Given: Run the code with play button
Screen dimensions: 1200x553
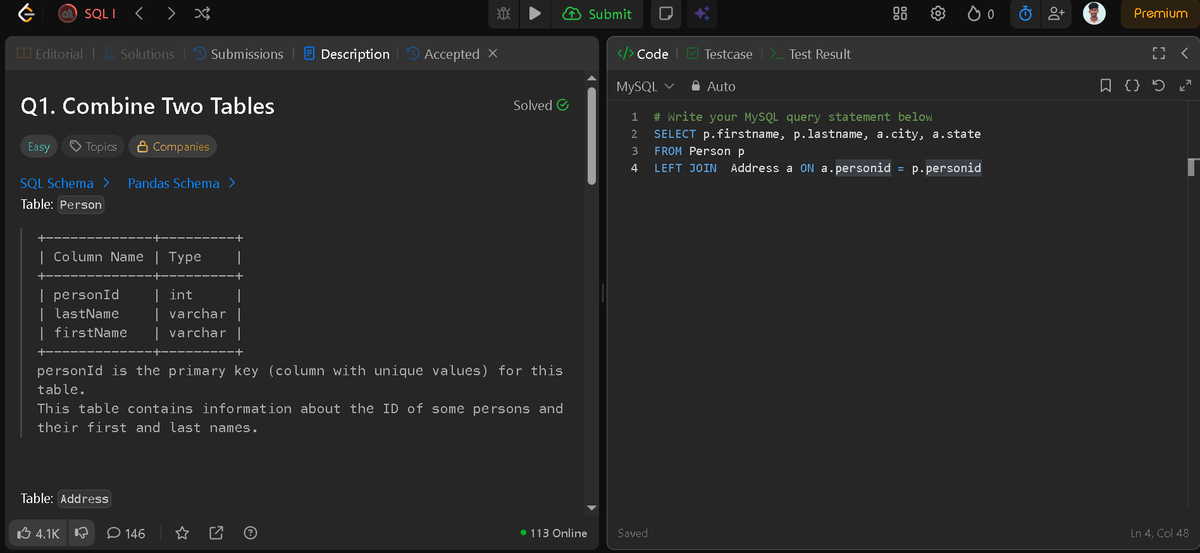Looking at the screenshot, I should tap(535, 14).
